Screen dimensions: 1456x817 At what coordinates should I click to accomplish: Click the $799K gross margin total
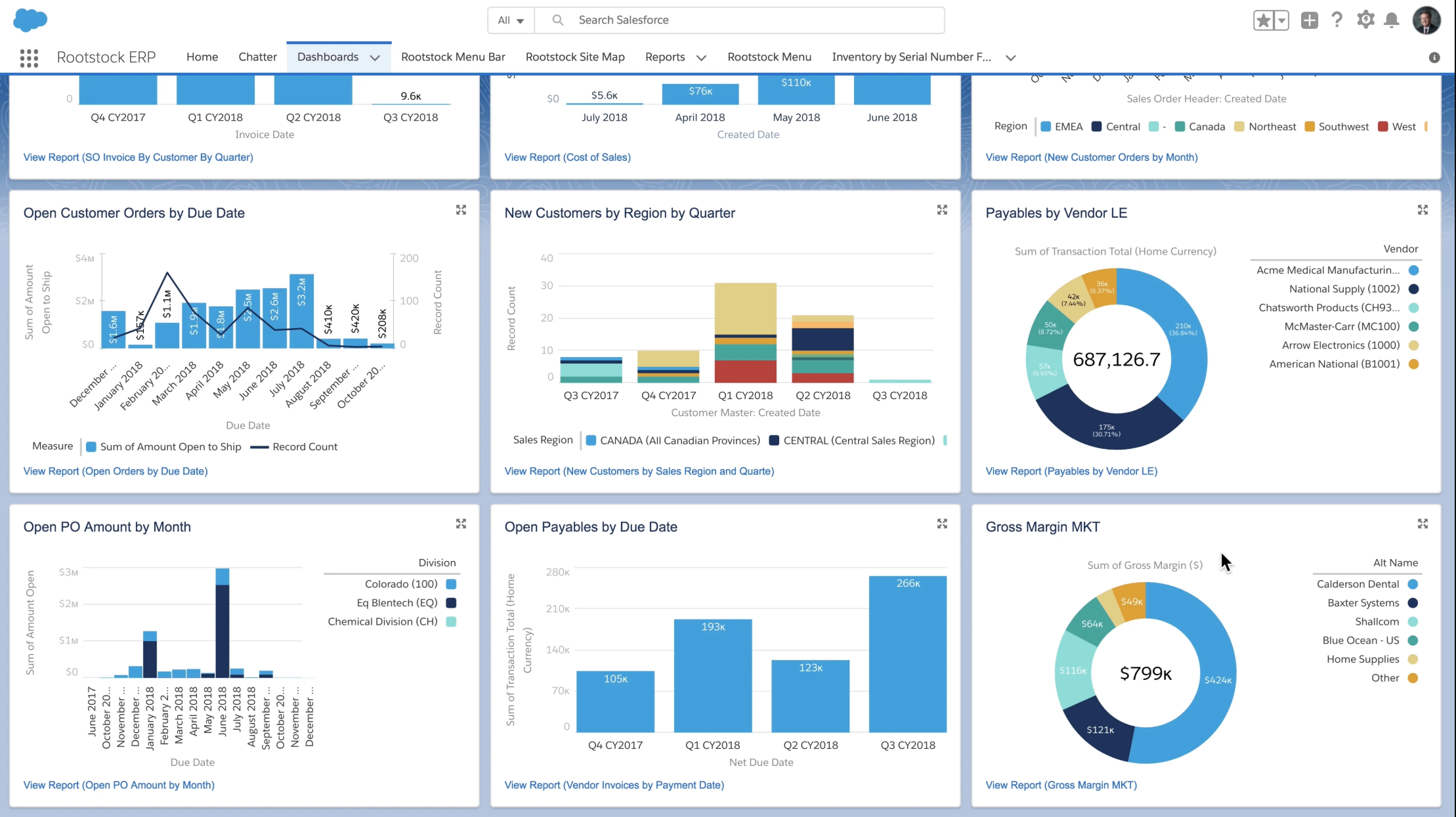pyautogui.click(x=1146, y=673)
